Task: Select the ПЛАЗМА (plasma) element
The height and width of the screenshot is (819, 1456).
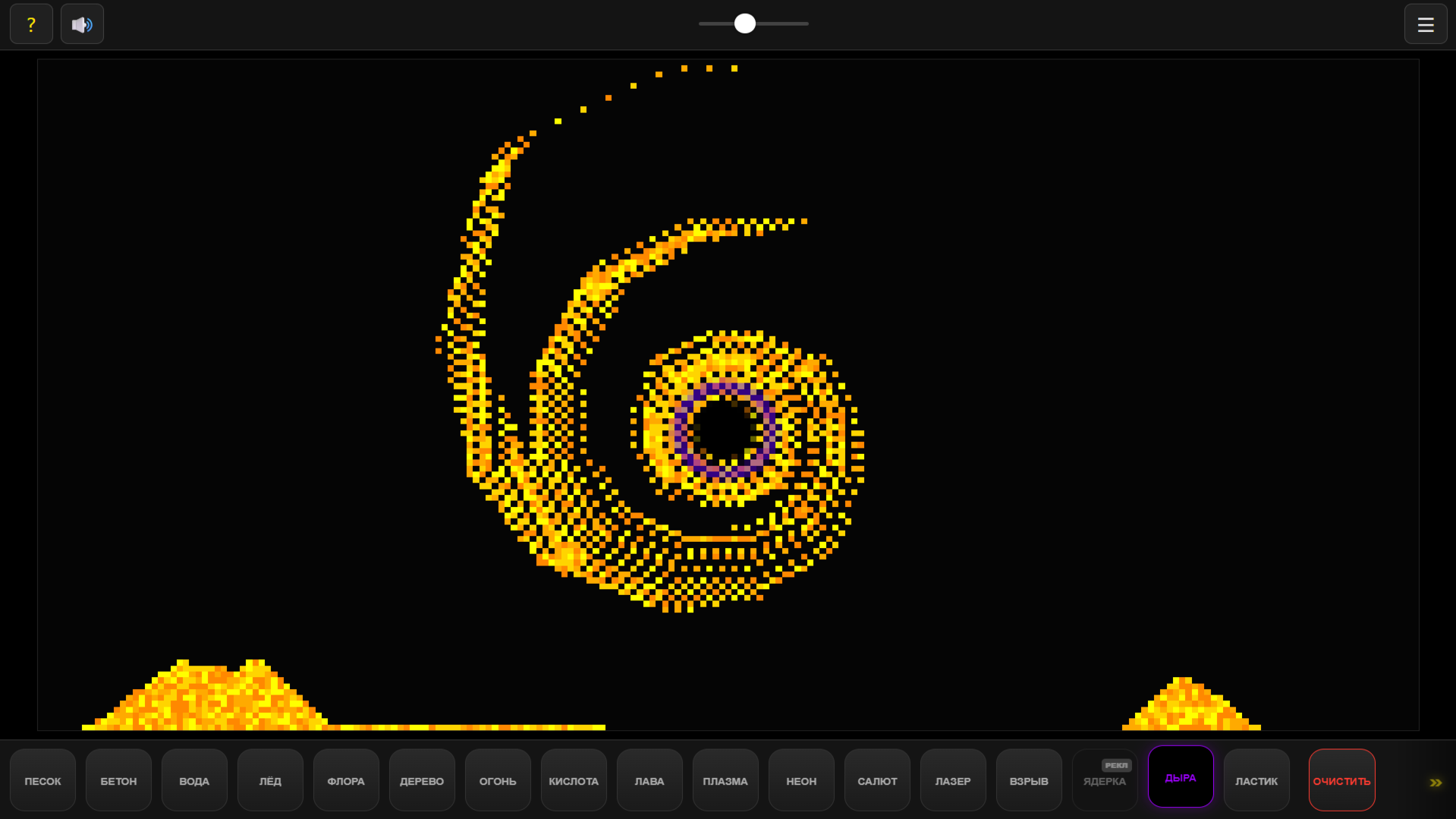Action: point(725,780)
